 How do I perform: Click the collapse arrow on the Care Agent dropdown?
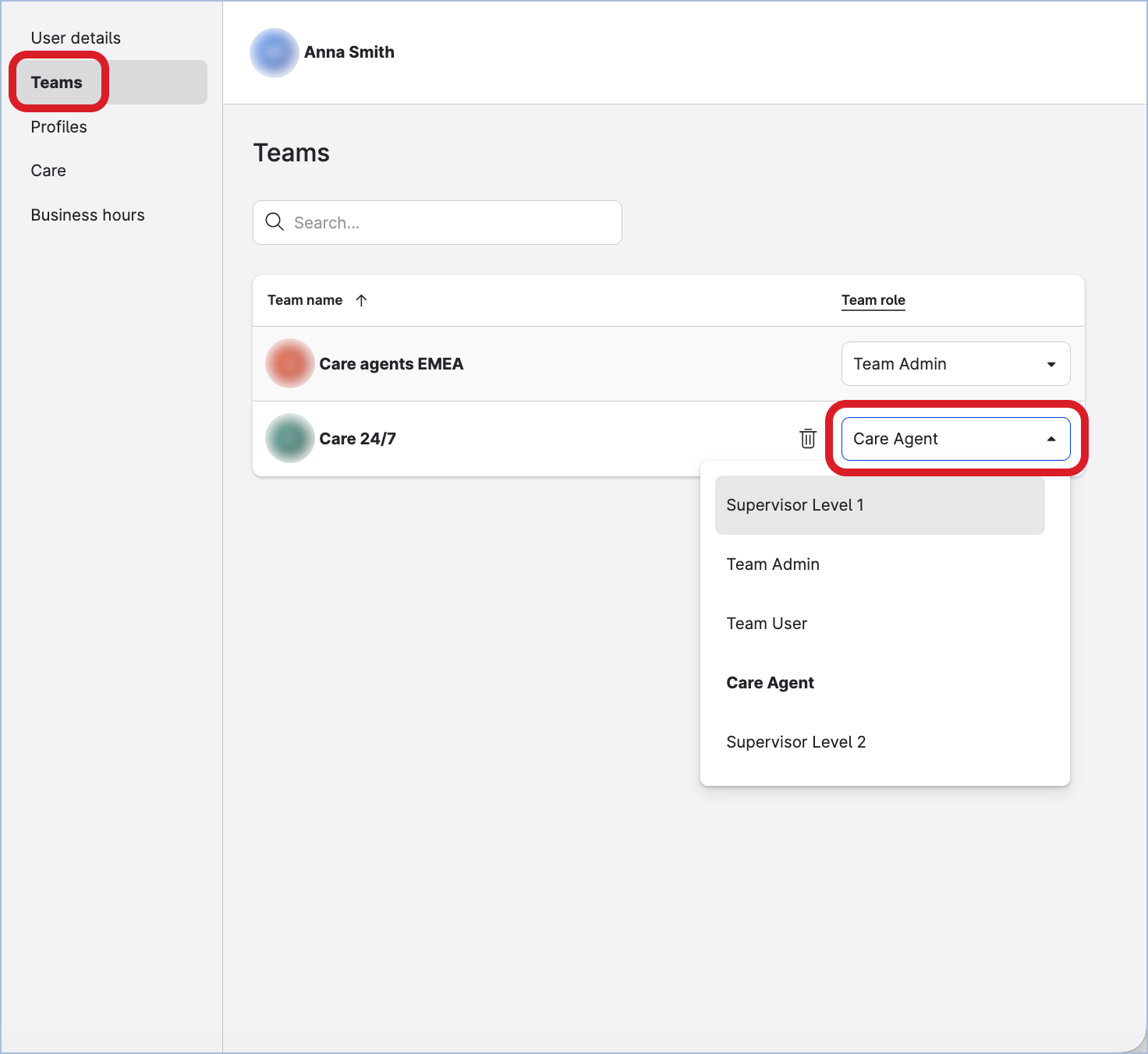coord(1051,438)
